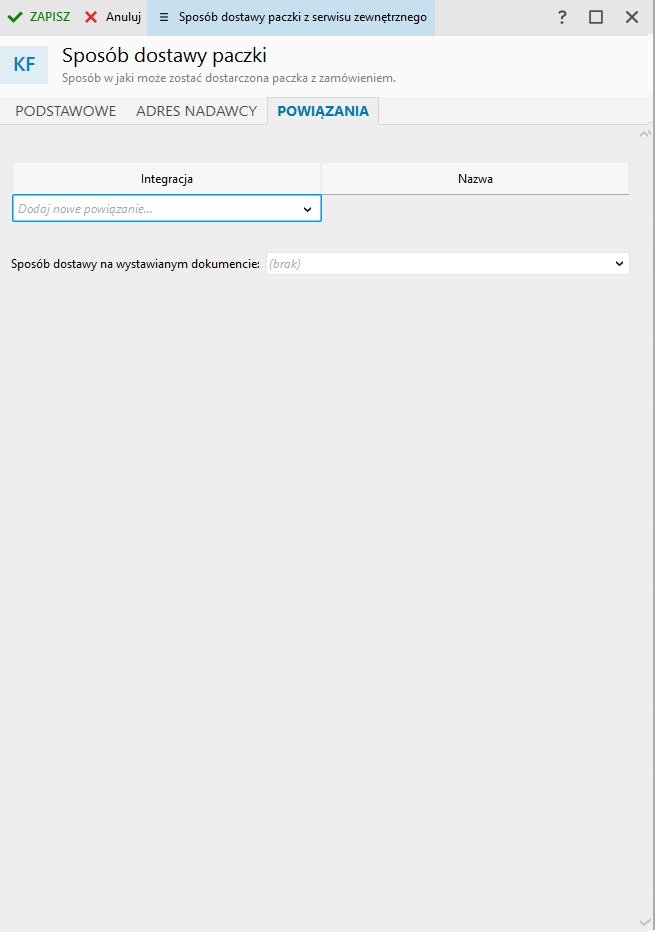655x932 pixels.
Task: Click the 'Sposób dostawy paczki' heading
Action: (164, 56)
